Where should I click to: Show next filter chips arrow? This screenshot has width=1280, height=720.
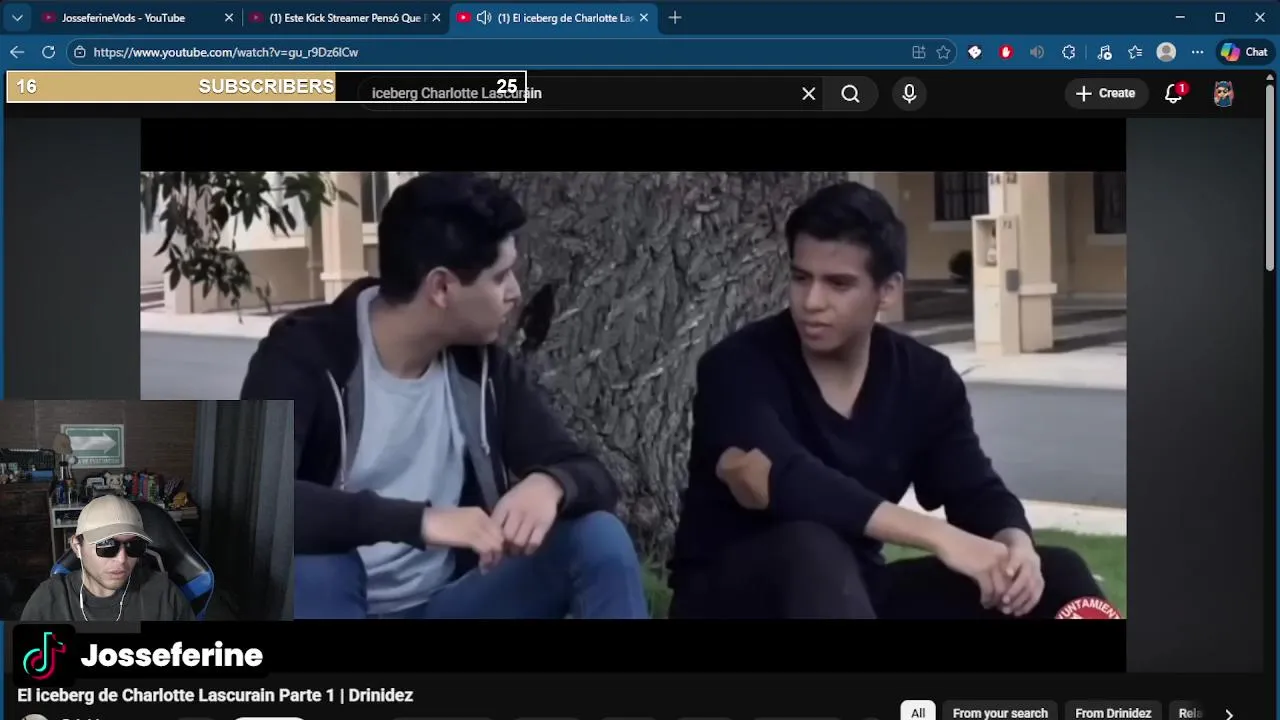point(1228,713)
